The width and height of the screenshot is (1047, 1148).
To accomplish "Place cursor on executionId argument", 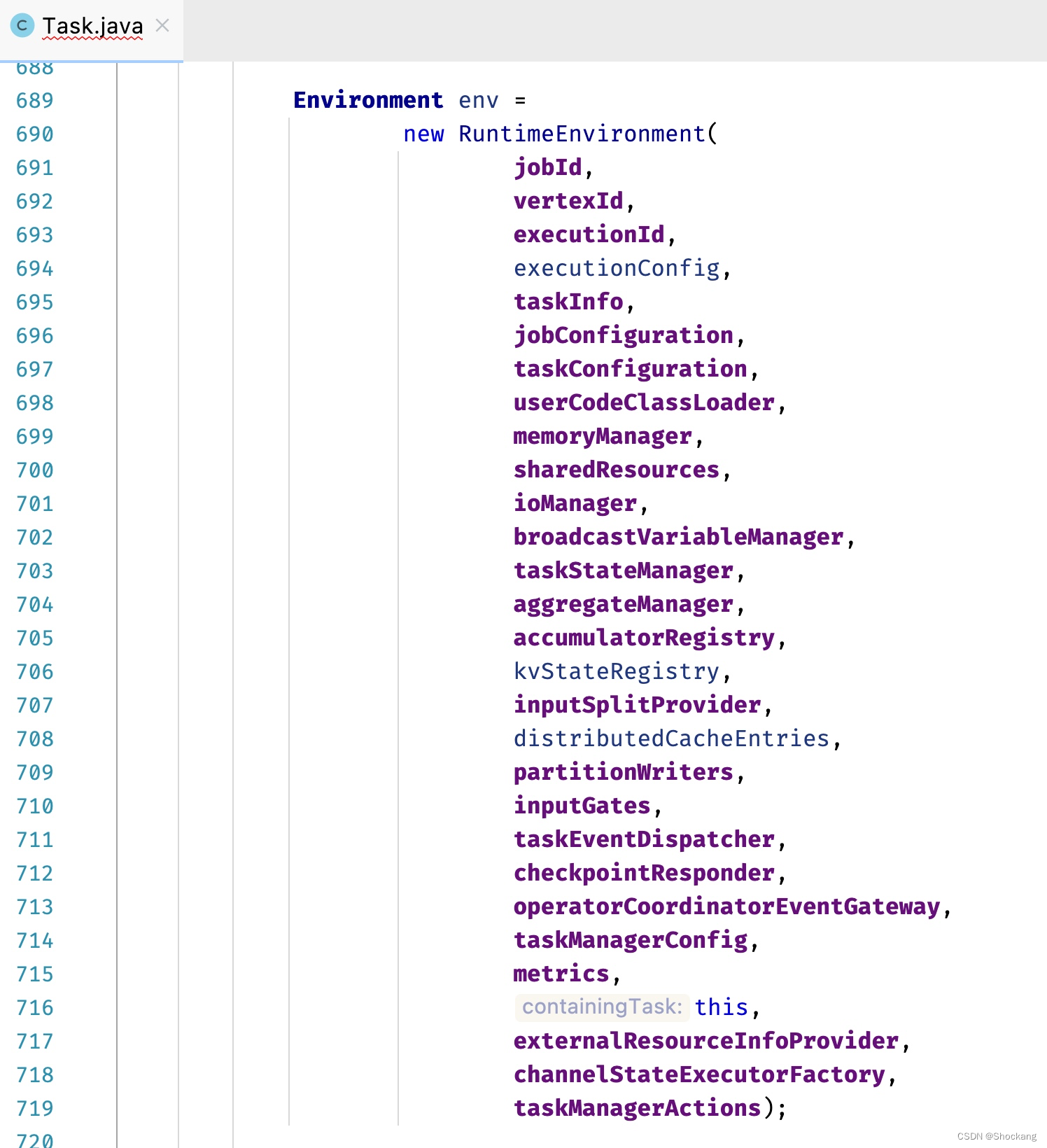I will tap(589, 235).
